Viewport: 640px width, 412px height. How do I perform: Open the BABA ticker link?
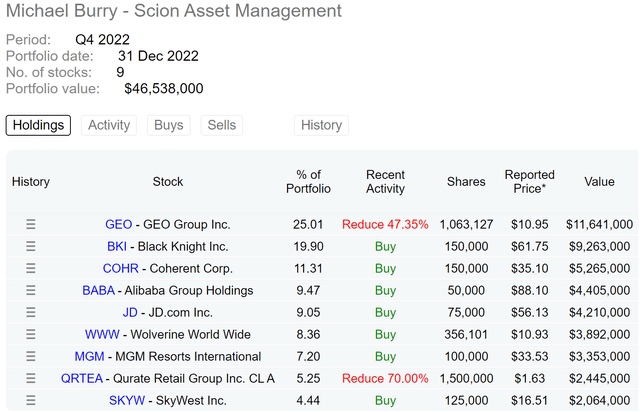click(98, 290)
